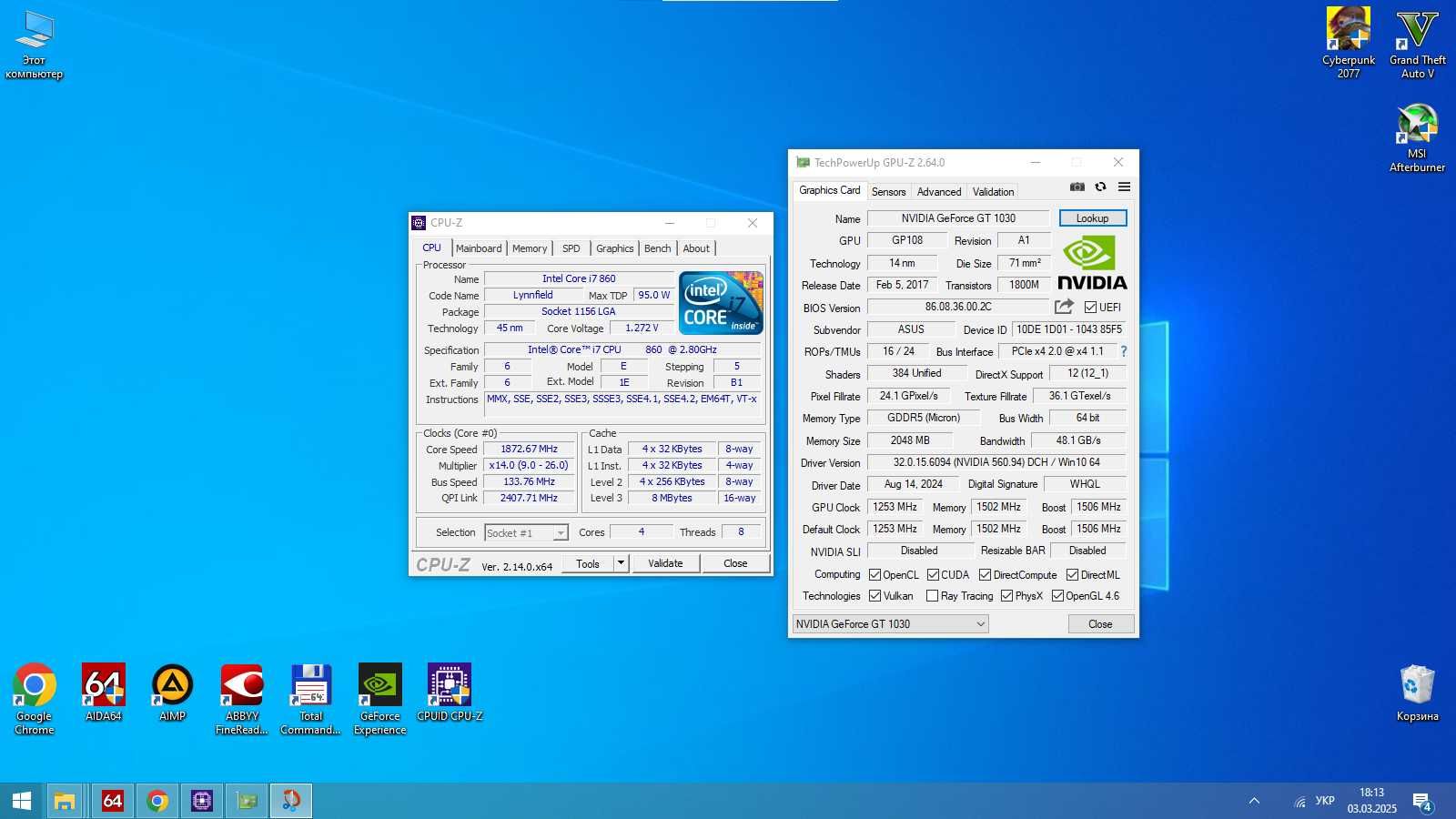Open AIMP desktop shortcut
Image resolution: width=1456 pixels, height=819 pixels.
tap(173, 693)
